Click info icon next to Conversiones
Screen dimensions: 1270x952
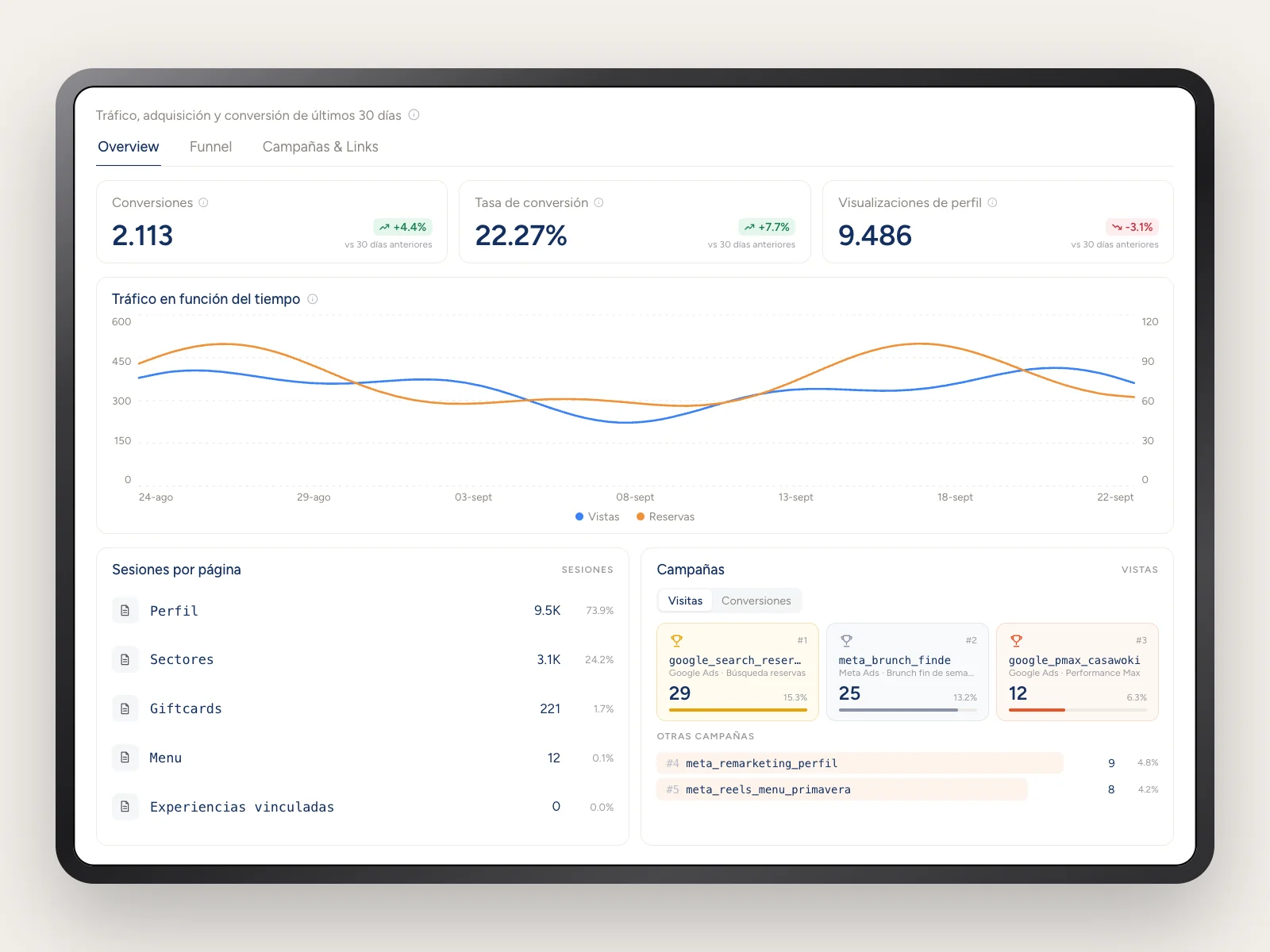[203, 203]
